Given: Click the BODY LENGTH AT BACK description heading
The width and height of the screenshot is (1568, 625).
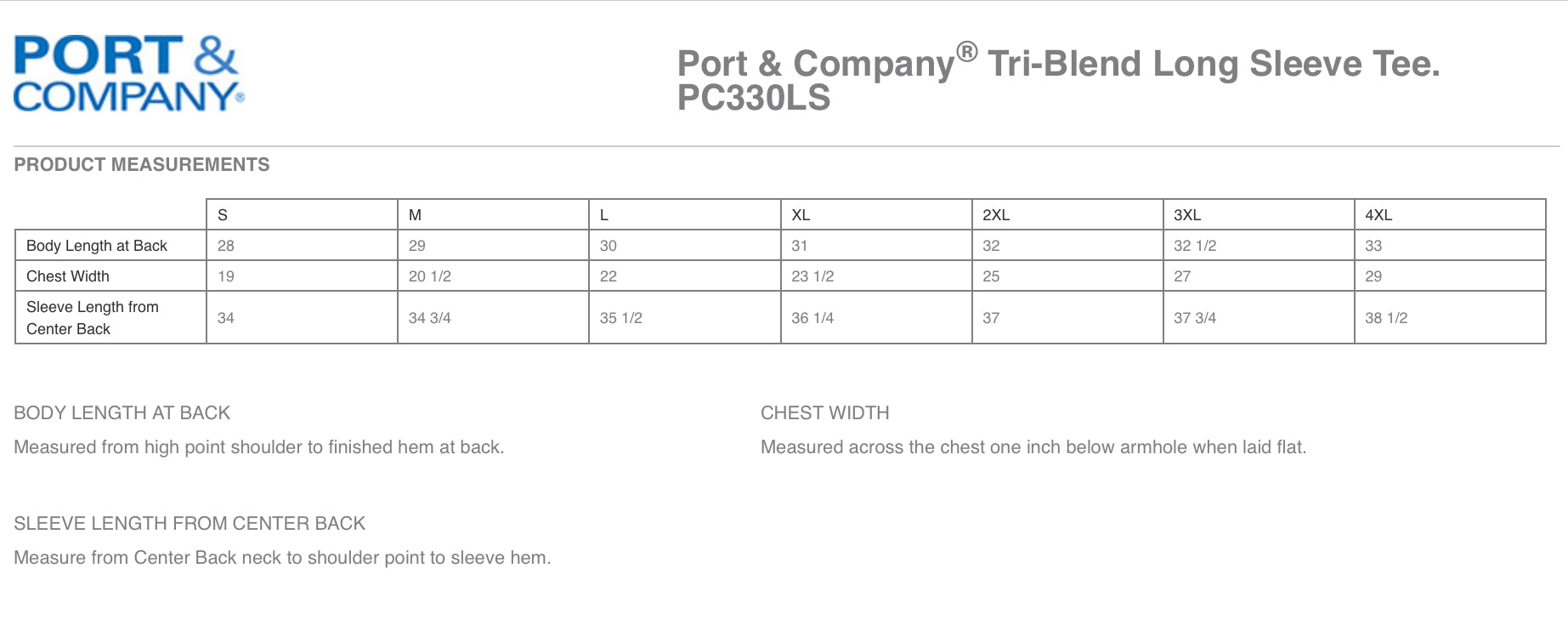Looking at the screenshot, I should click(x=122, y=413).
